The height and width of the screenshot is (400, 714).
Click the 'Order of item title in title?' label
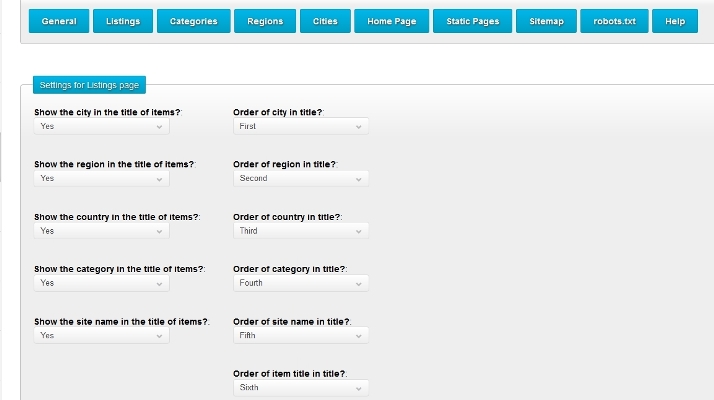[289, 374]
